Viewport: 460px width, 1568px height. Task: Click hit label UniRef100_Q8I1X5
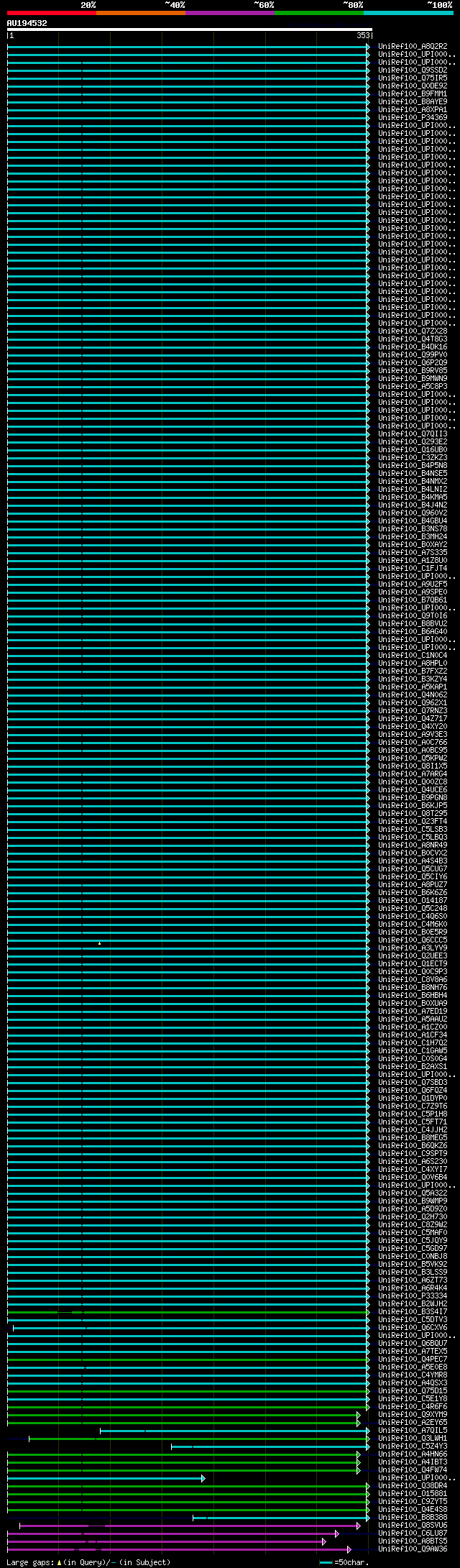point(413,766)
